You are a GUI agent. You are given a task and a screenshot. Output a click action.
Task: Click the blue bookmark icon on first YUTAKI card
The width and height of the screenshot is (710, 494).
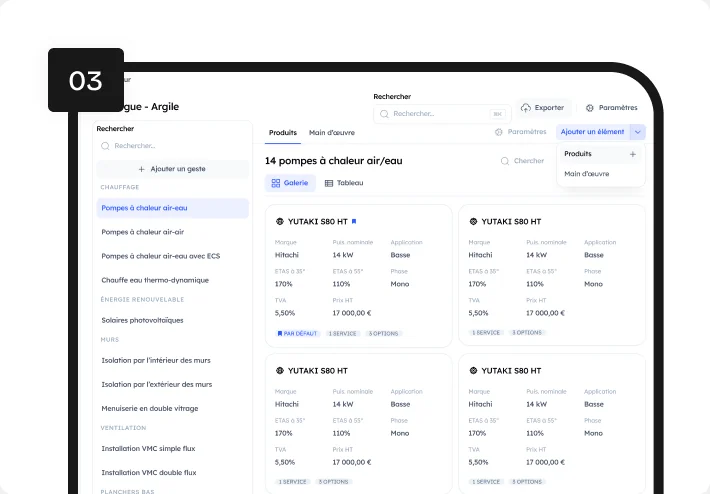coord(354,221)
